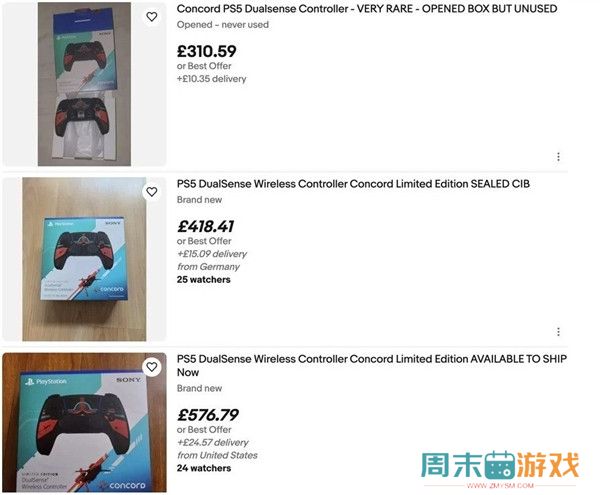
Task: Click the £418.41 price
Action: pyautogui.click(x=205, y=226)
